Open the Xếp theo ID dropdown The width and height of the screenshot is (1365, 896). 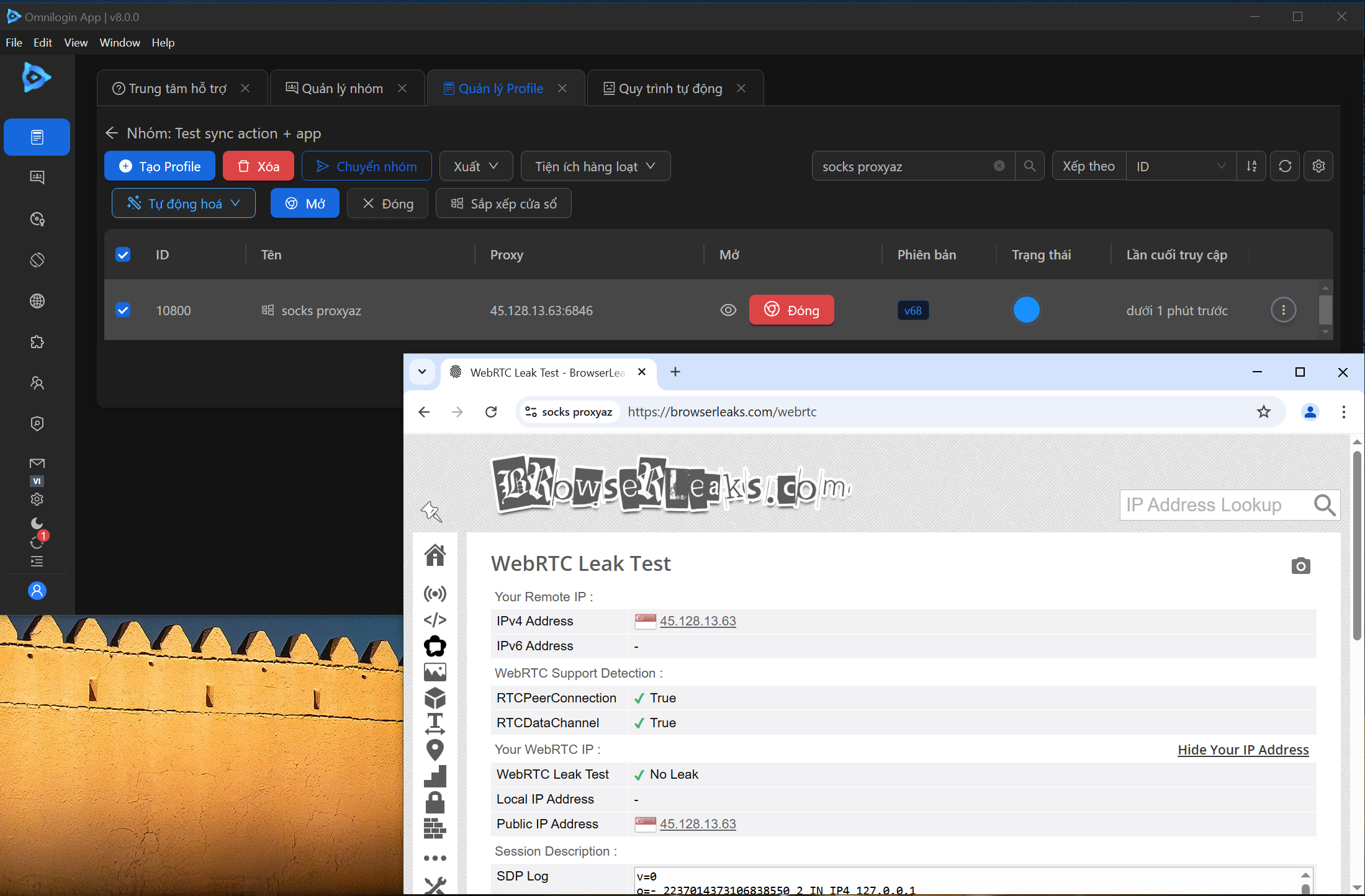tap(1180, 166)
